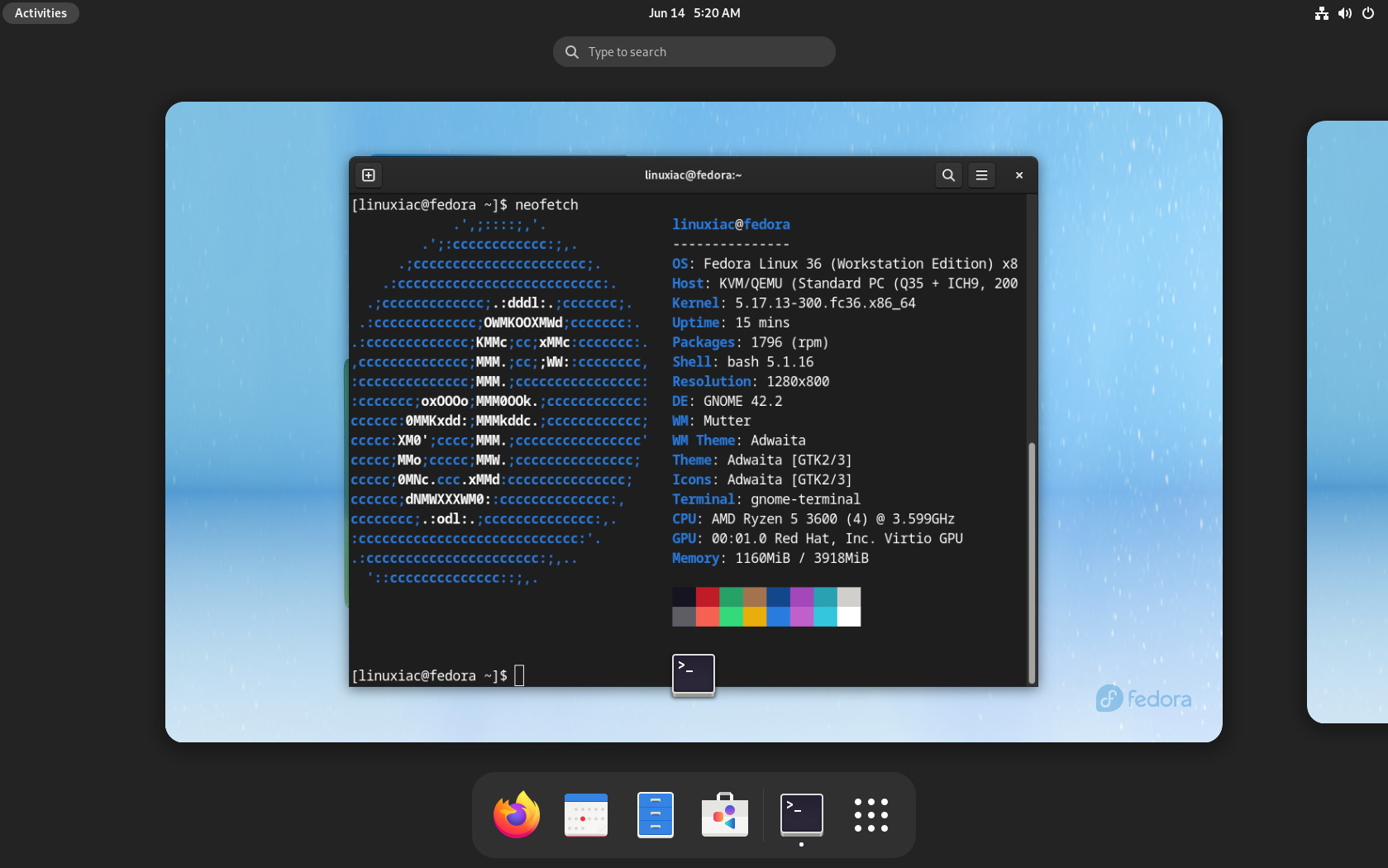The image size is (1388, 868).
Task: Click the volume icon in top bar
Action: (1345, 13)
